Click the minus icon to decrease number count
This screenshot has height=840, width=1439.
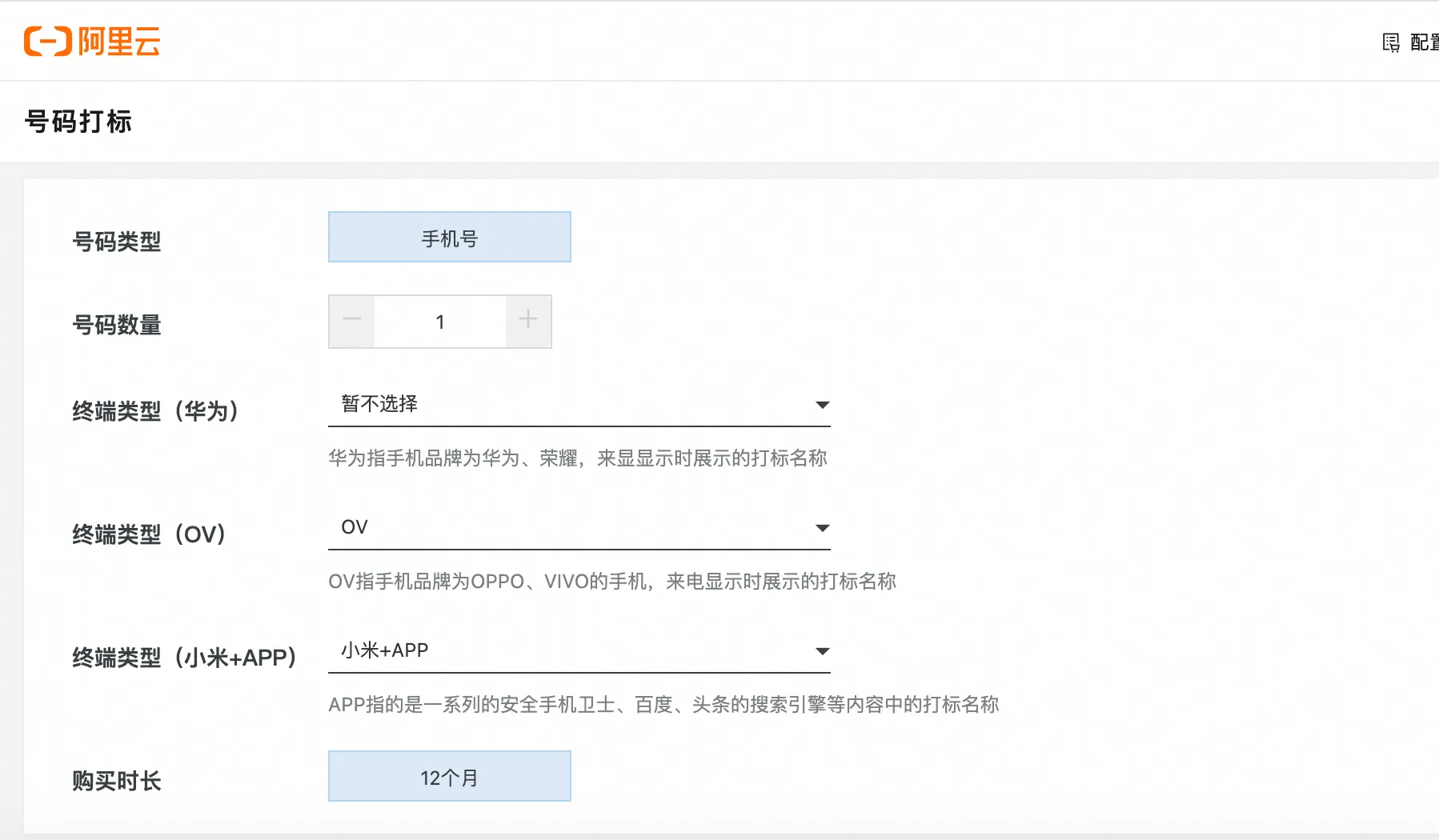pyautogui.click(x=351, y=321)
